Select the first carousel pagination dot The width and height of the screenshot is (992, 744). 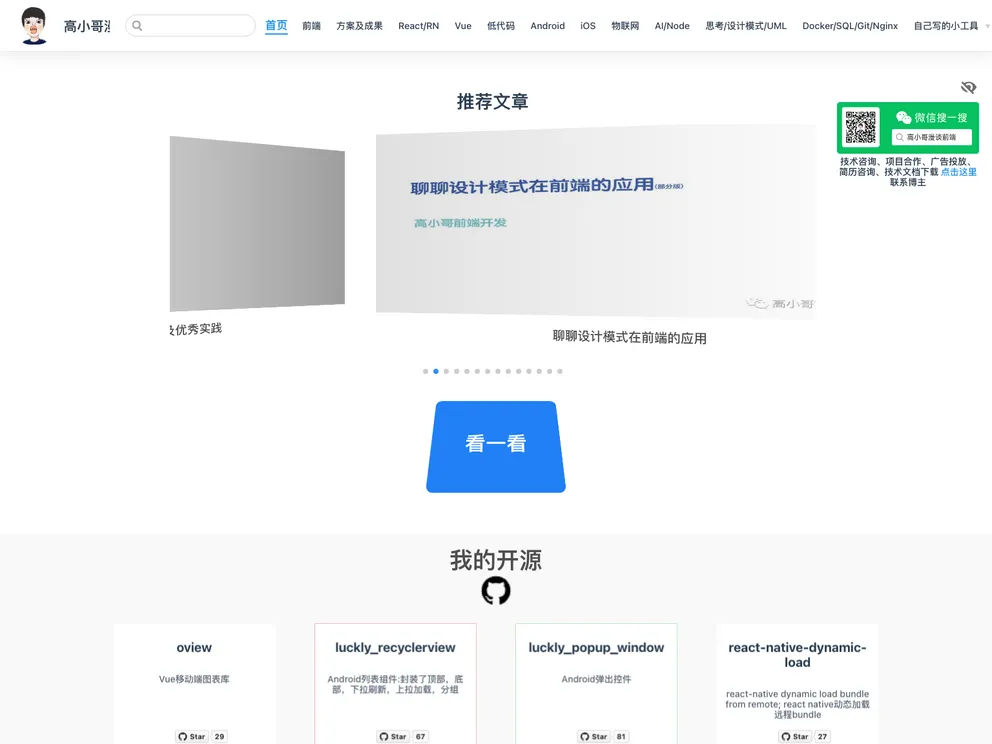click(x=425, y=371)
